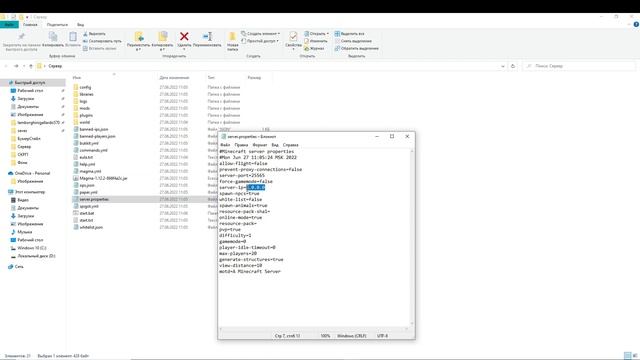Expand the address bar history dropdown
Viewport: 640px width, 360px height.
point(502,66)
